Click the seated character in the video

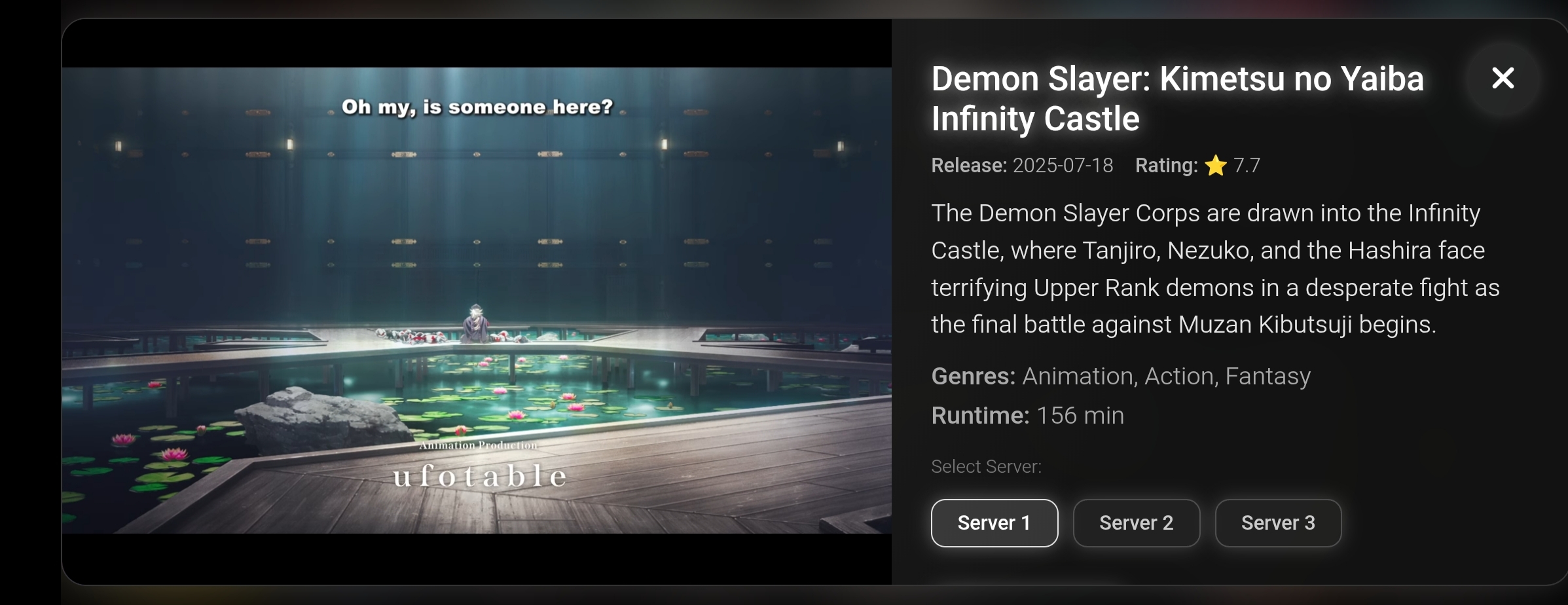click(x=476, y=324)
